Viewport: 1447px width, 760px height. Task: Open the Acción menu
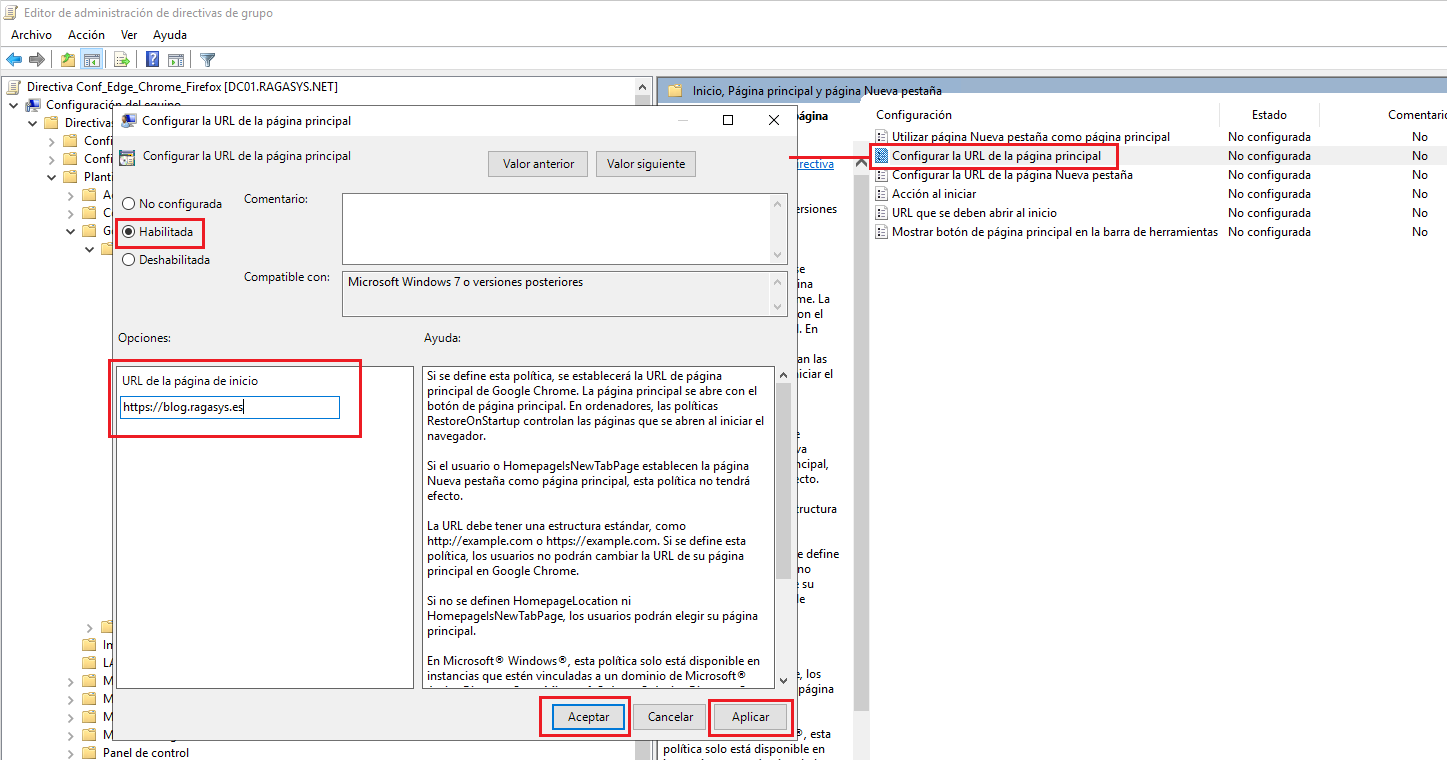(x=86, y=34)
